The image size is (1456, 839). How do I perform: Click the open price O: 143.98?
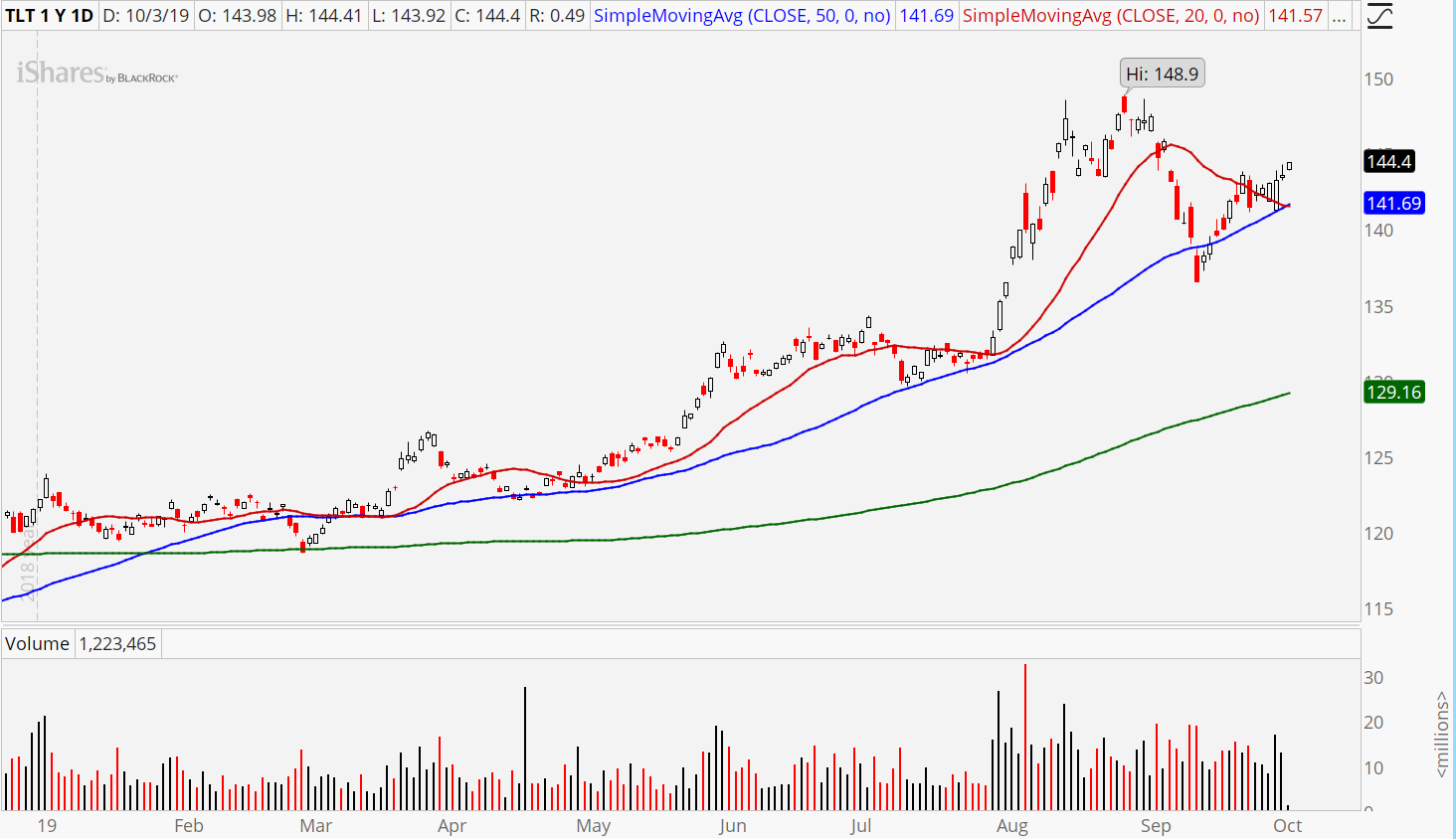click(x=236, y=16)
